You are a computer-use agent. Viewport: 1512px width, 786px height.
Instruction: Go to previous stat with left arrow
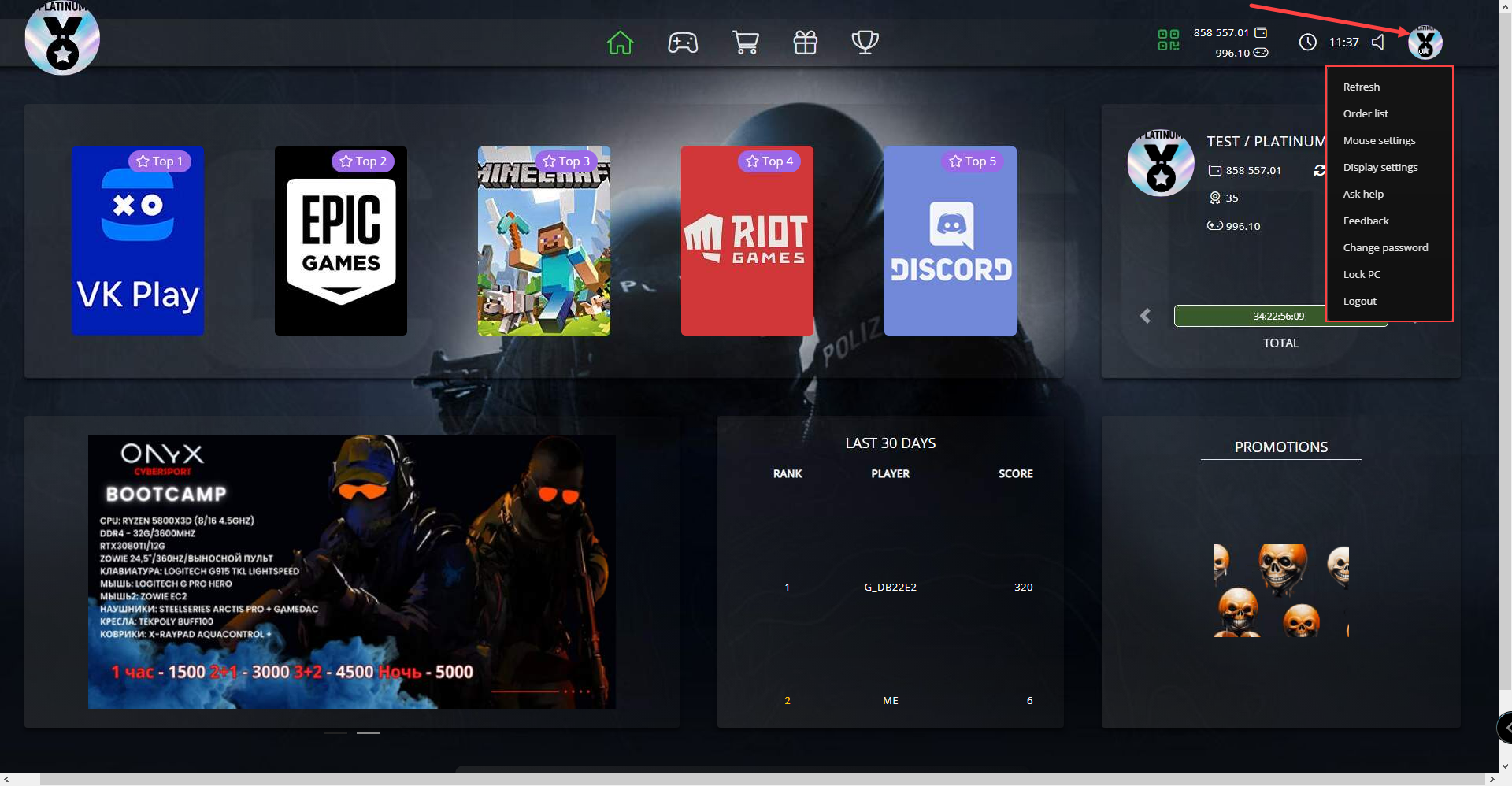point(1145,316)
